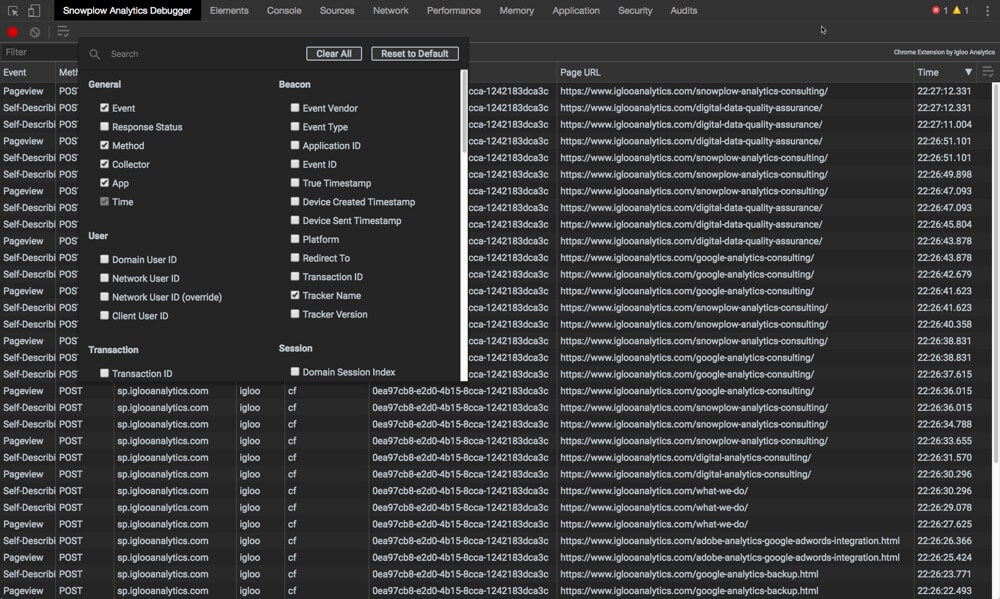The width and height of the screenshot is (1000, 599).
Task: Check the Event Vendor box
Action: pyautogui.click(x=295, y=108)
